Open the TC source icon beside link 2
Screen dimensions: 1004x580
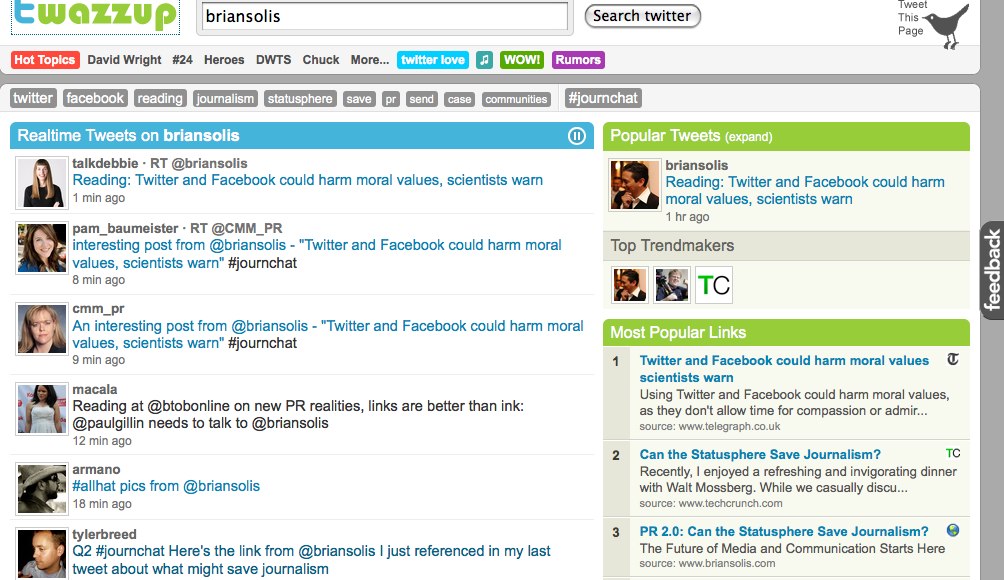click(953, 453)
